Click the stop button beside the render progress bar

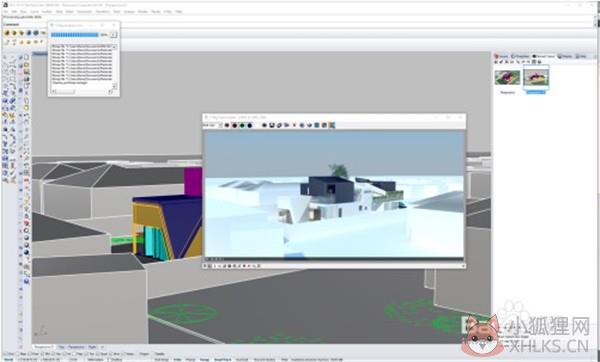[113, 35]
